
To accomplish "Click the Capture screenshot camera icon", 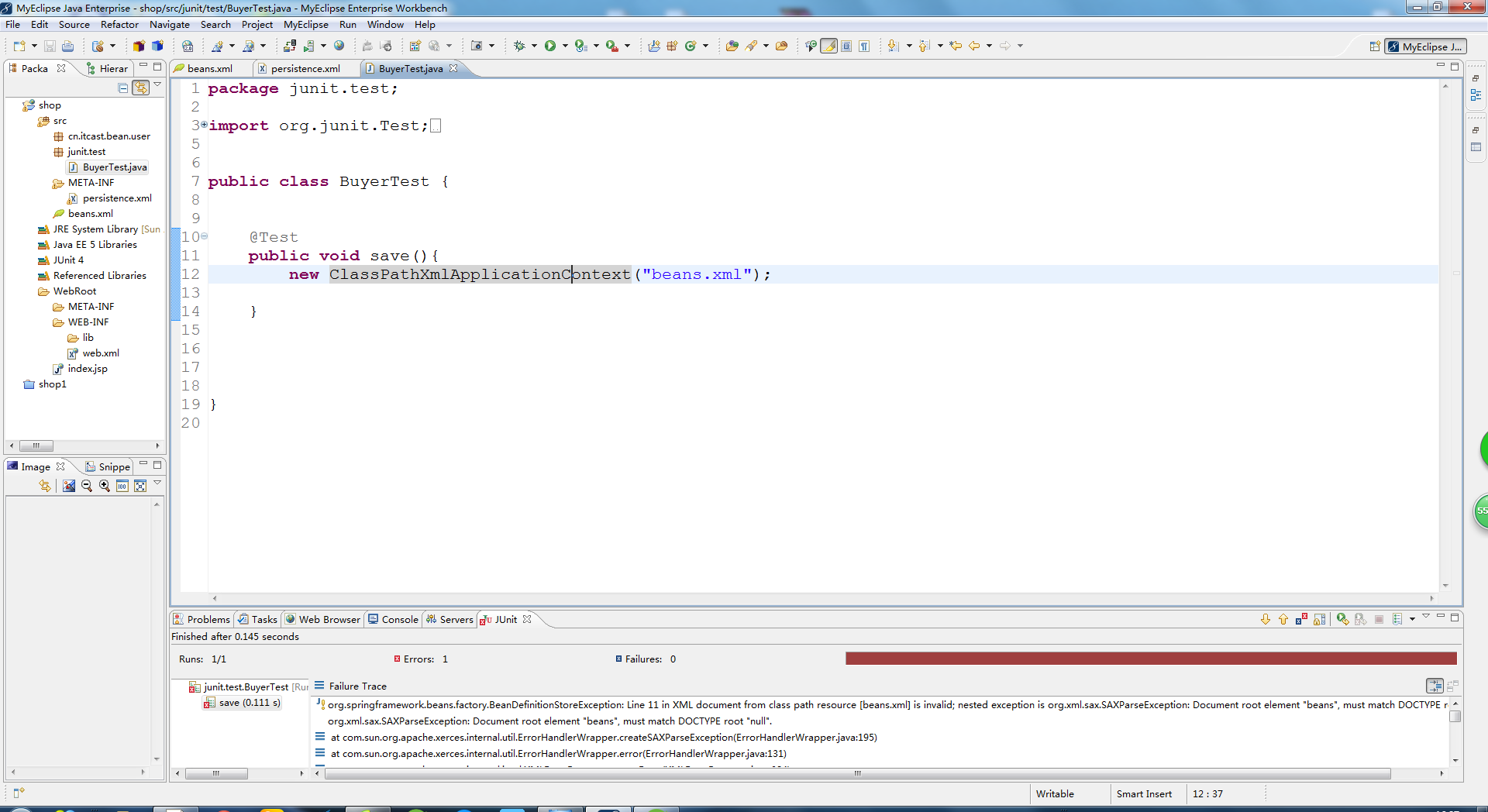I will [477, 46].
